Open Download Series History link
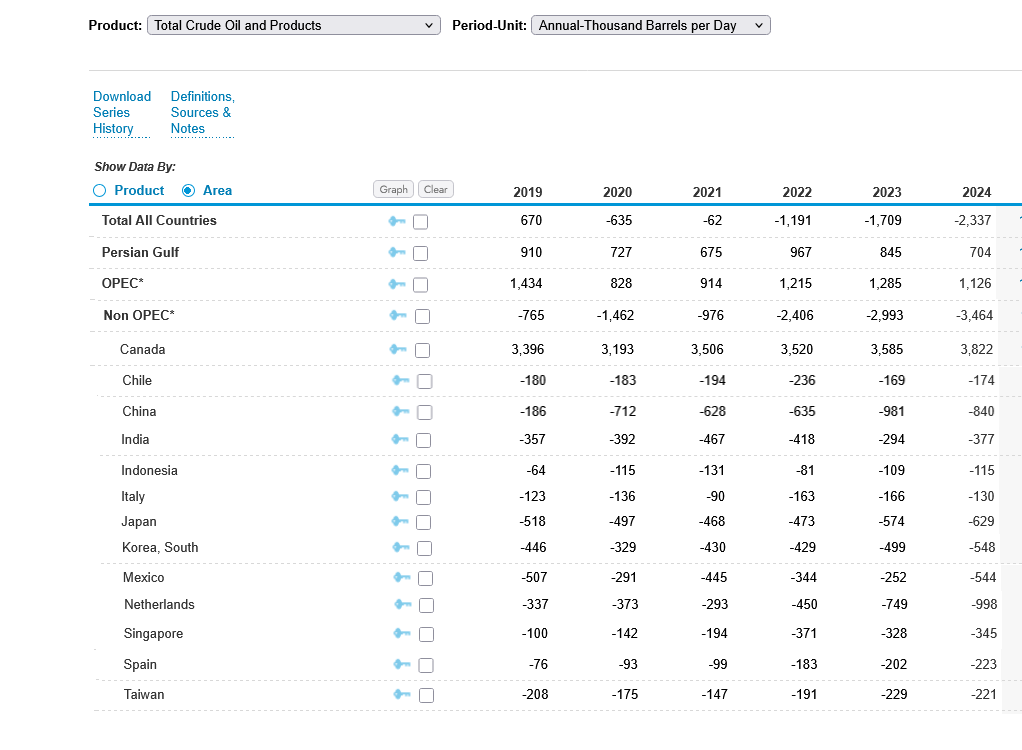The image size is (1022, 750). (121, 112)
